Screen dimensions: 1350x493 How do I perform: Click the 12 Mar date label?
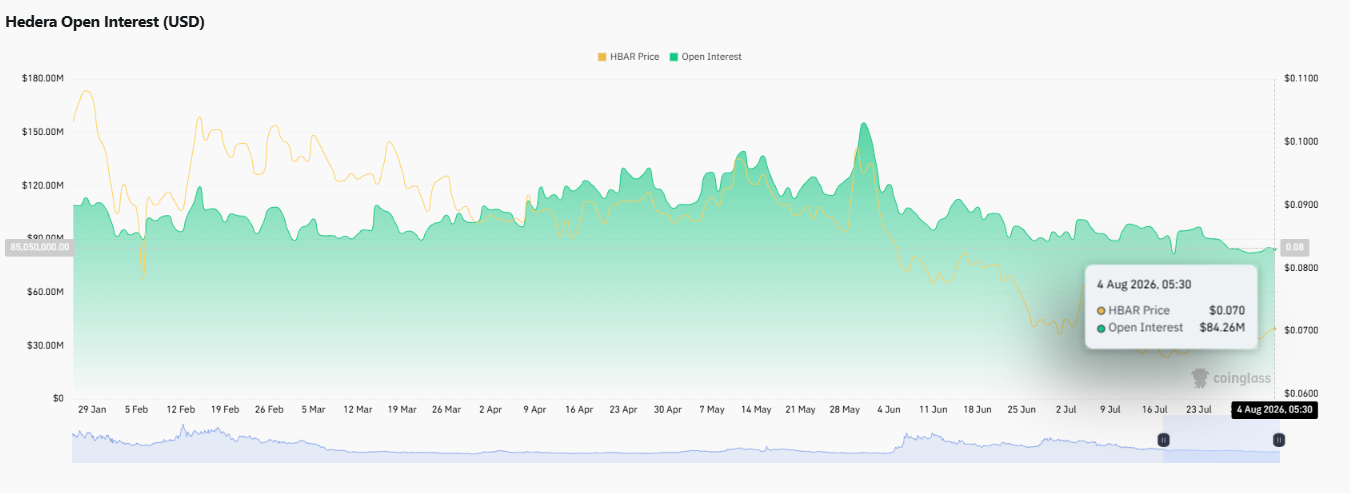(x=357, y=410)
